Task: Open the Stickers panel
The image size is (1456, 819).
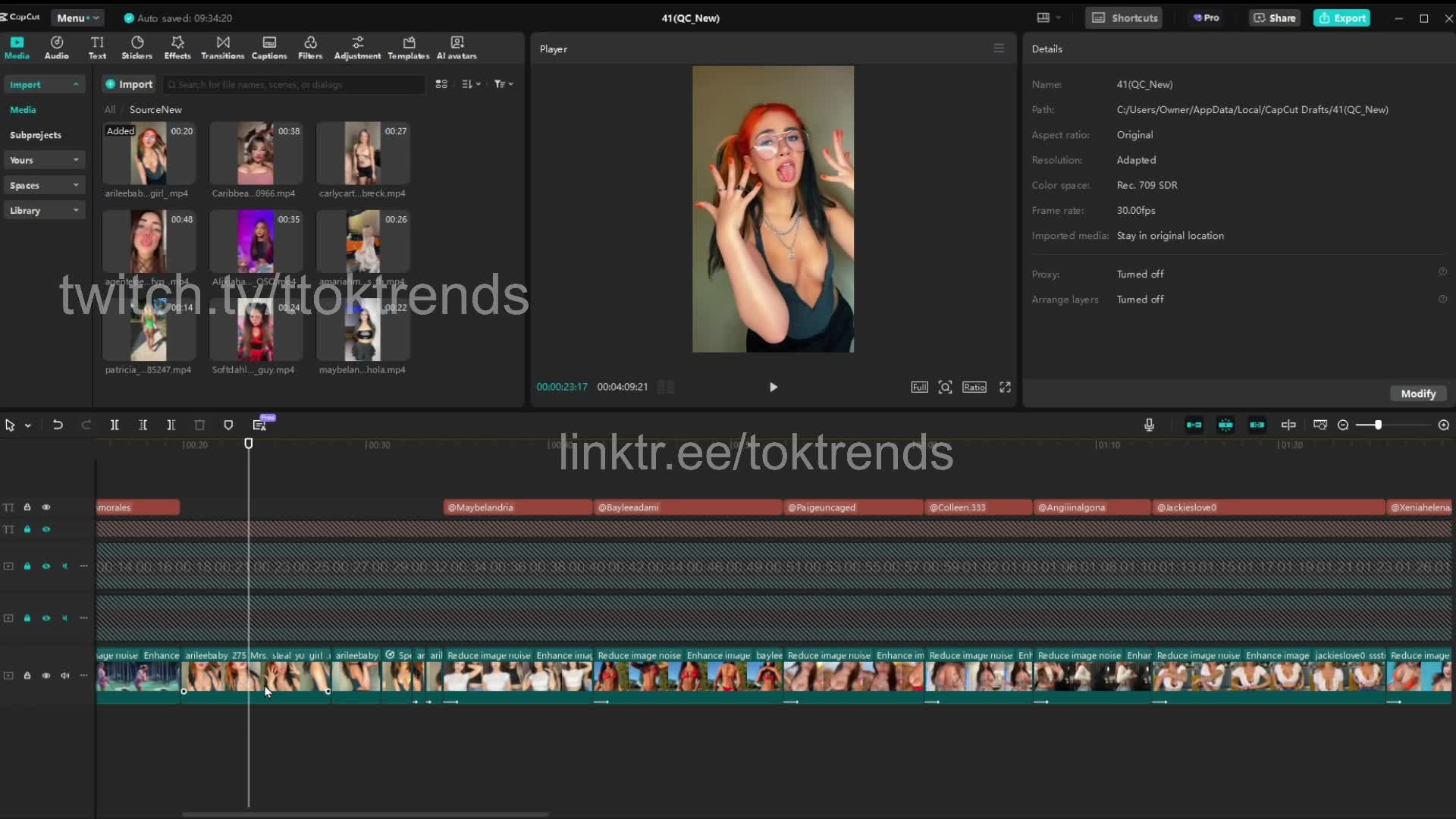Action: pos(136,48)
